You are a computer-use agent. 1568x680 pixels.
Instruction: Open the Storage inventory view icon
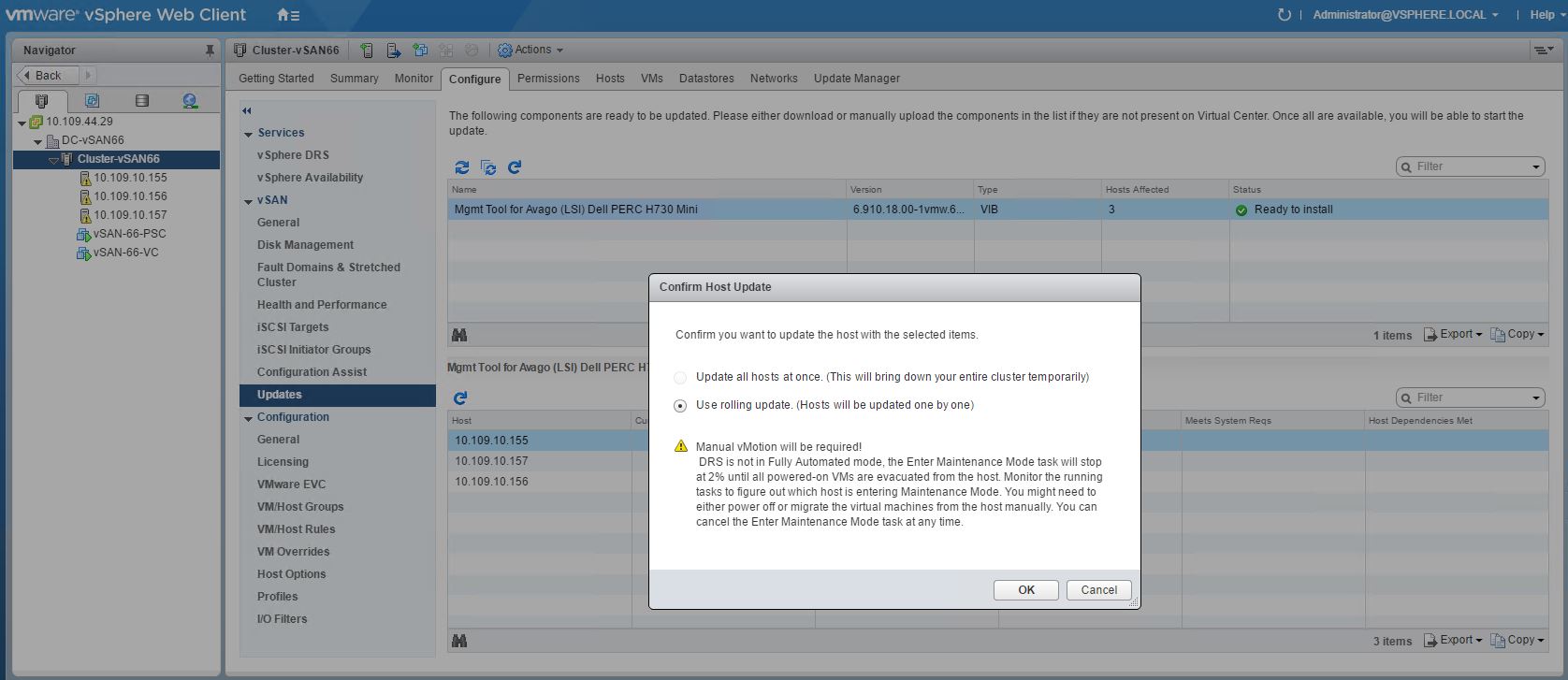pyautogui.click(x=141, y=101)
